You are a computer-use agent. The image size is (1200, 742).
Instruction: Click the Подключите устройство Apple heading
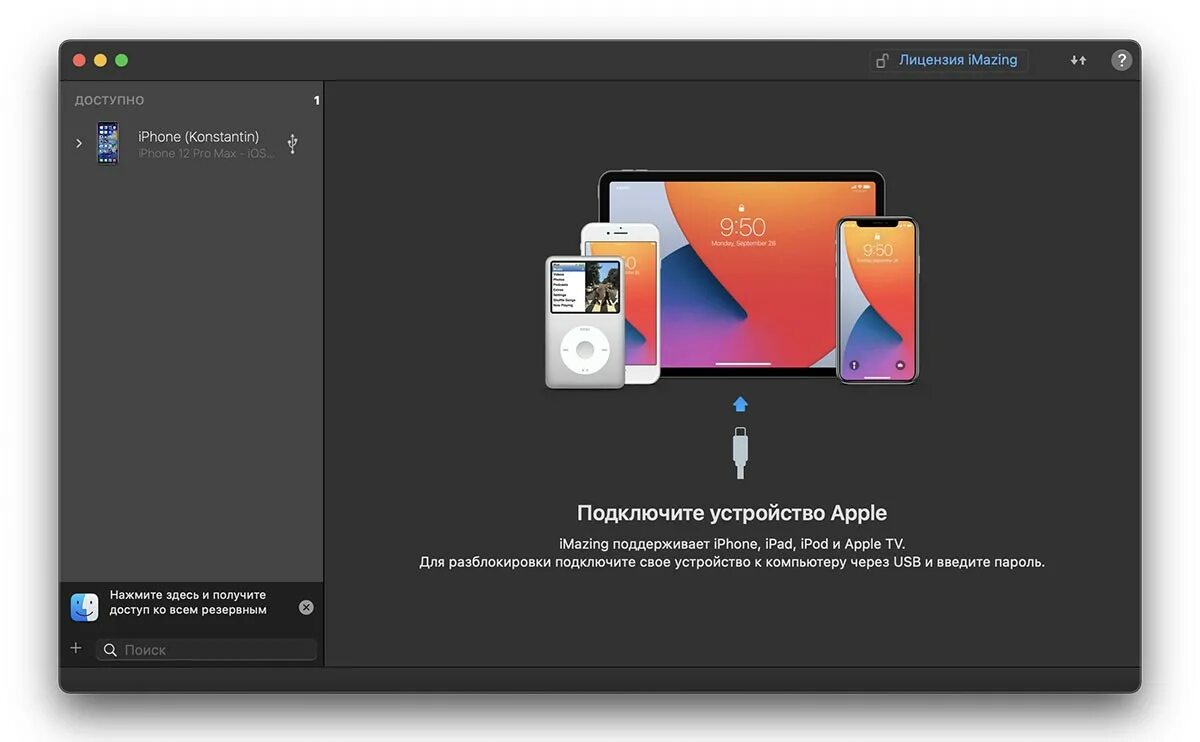click(732, 513)
